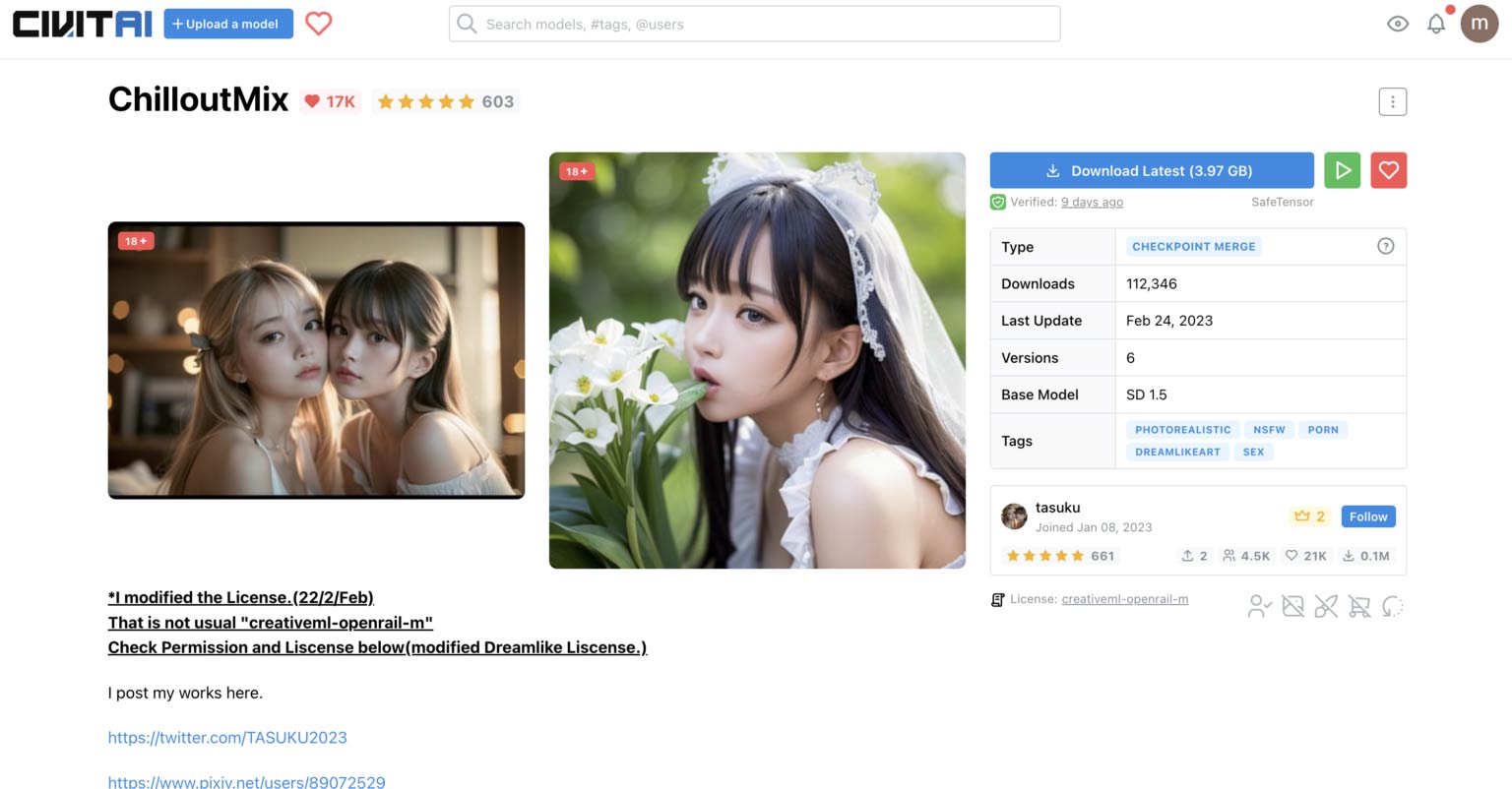
Task: Open the bride with flowers preview image
Action: [x=757, y=360]
